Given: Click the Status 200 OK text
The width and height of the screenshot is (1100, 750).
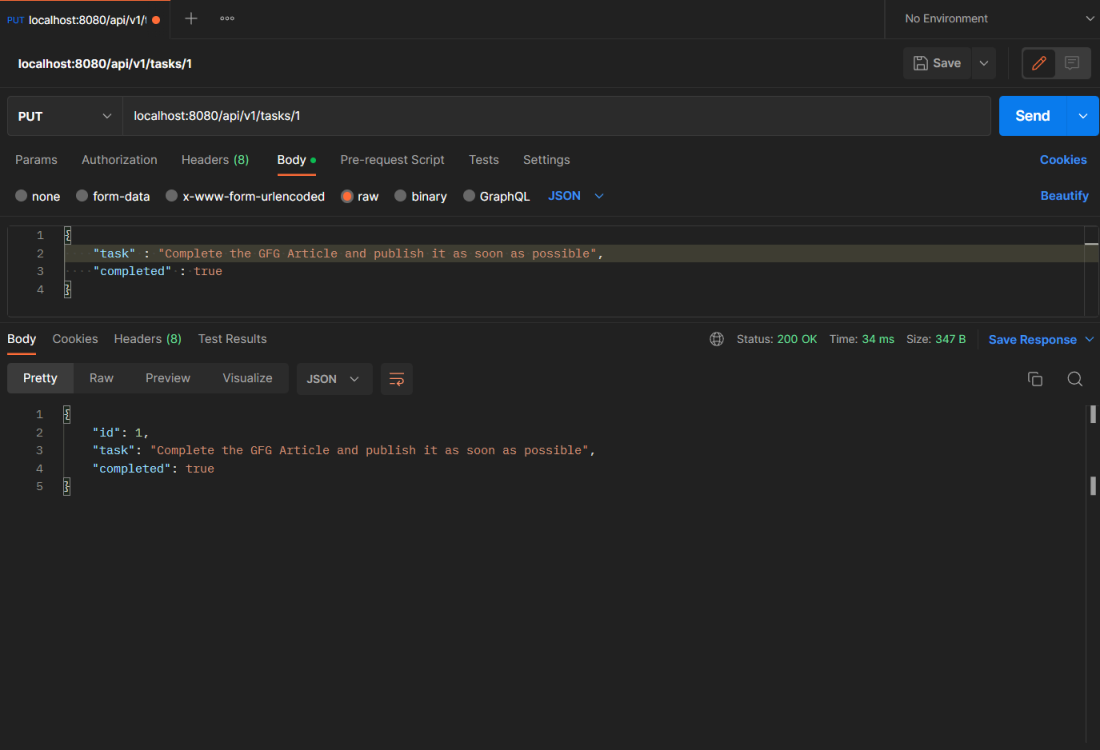Looking at the screenshot, I should pos(777,340).
